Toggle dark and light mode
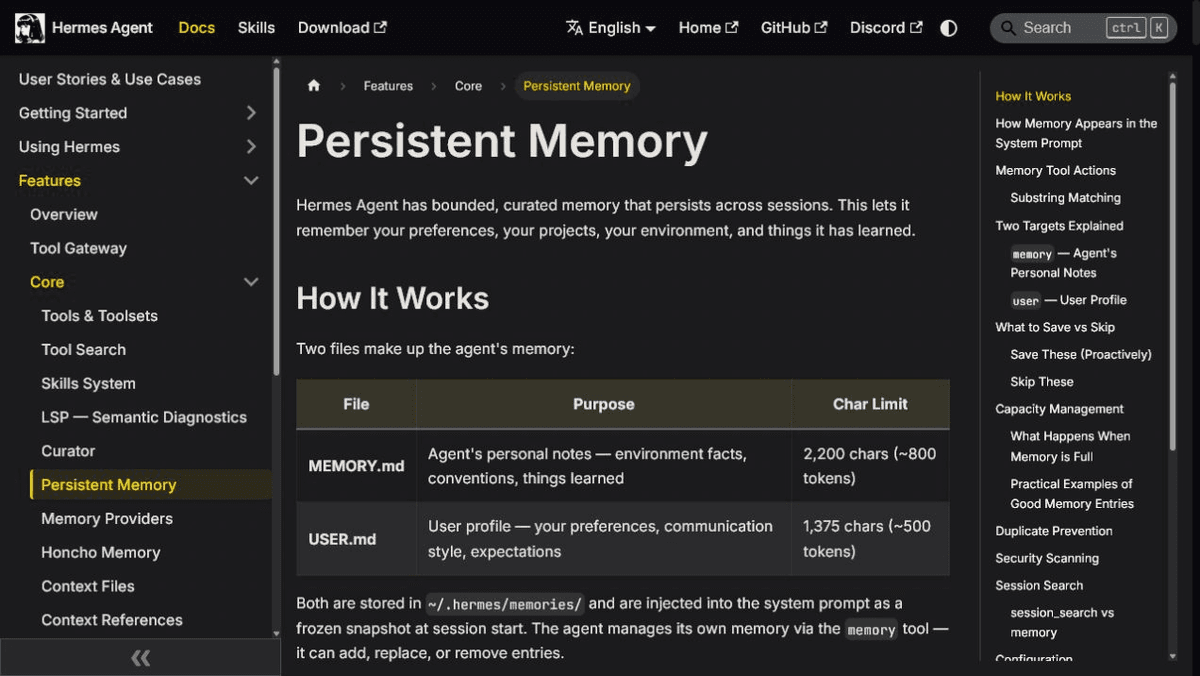 (949, 28)
